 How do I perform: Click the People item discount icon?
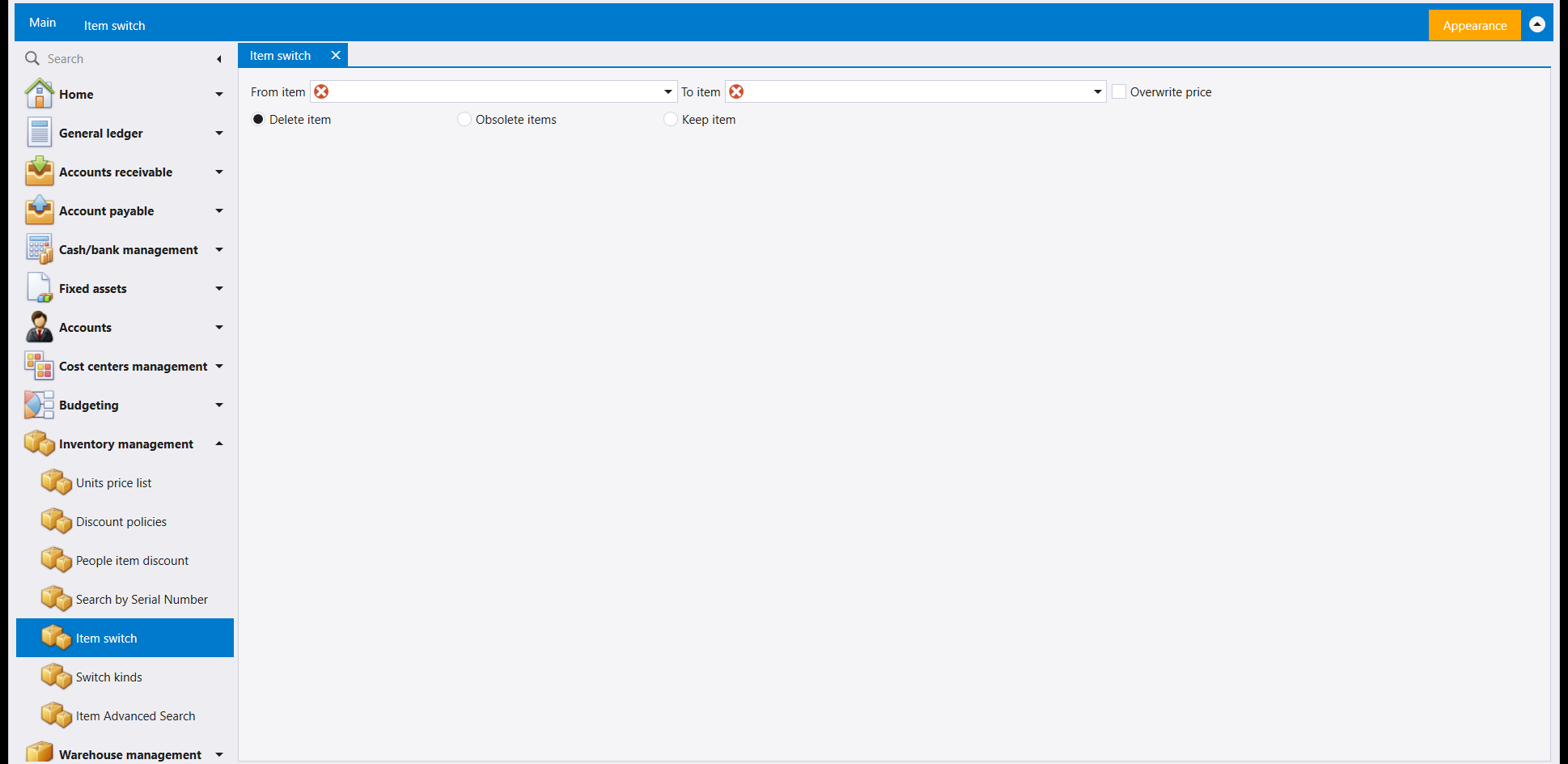pos(57,560)
